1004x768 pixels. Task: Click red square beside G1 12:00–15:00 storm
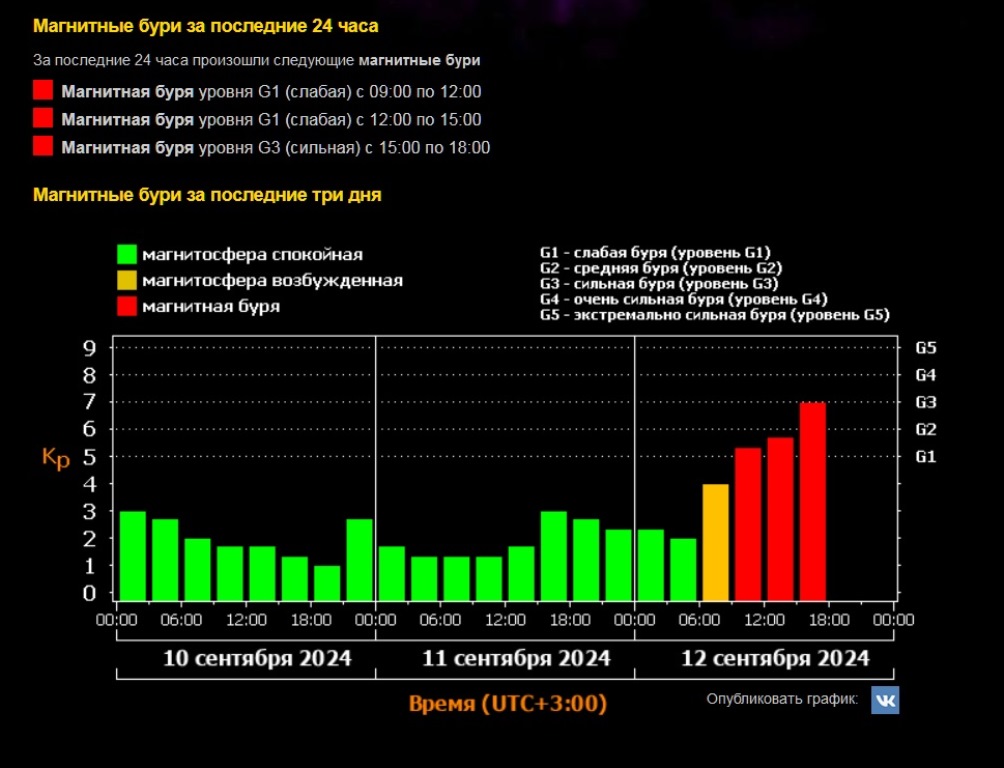(x=43, y=120)
